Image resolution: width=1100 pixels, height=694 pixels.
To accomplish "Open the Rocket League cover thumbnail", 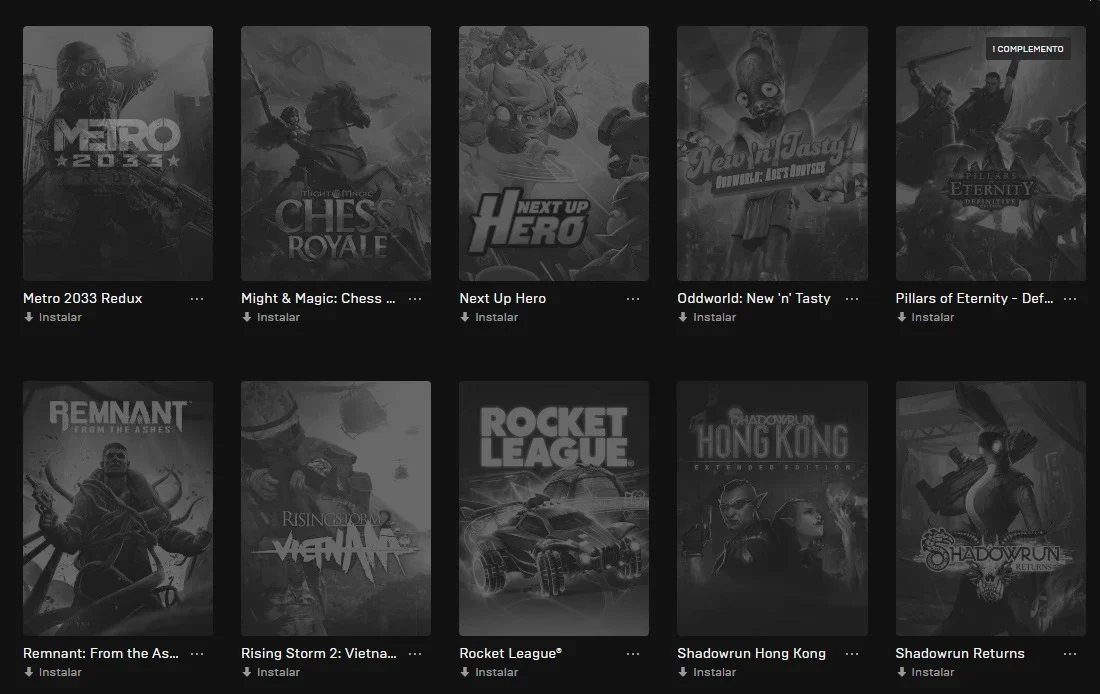I will coord(554,509).
